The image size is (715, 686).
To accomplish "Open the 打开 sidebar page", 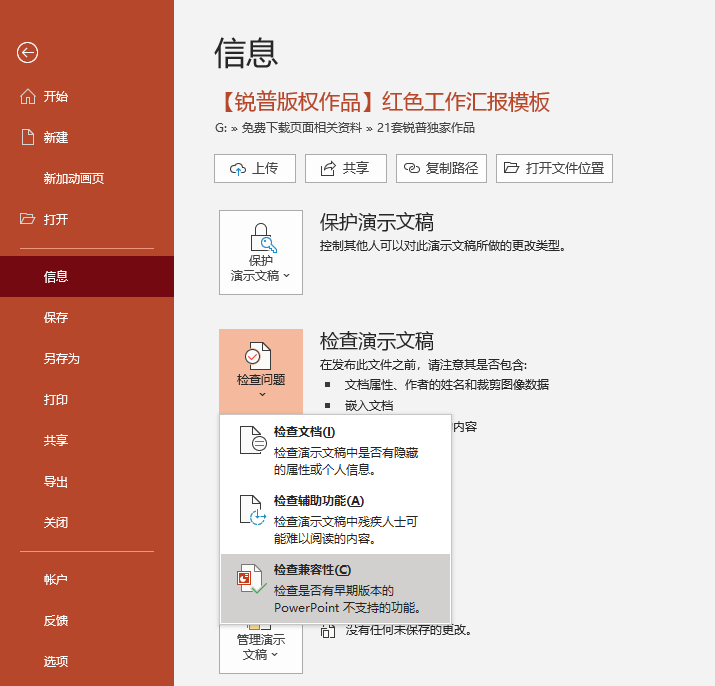I will (x=87, y=219).
